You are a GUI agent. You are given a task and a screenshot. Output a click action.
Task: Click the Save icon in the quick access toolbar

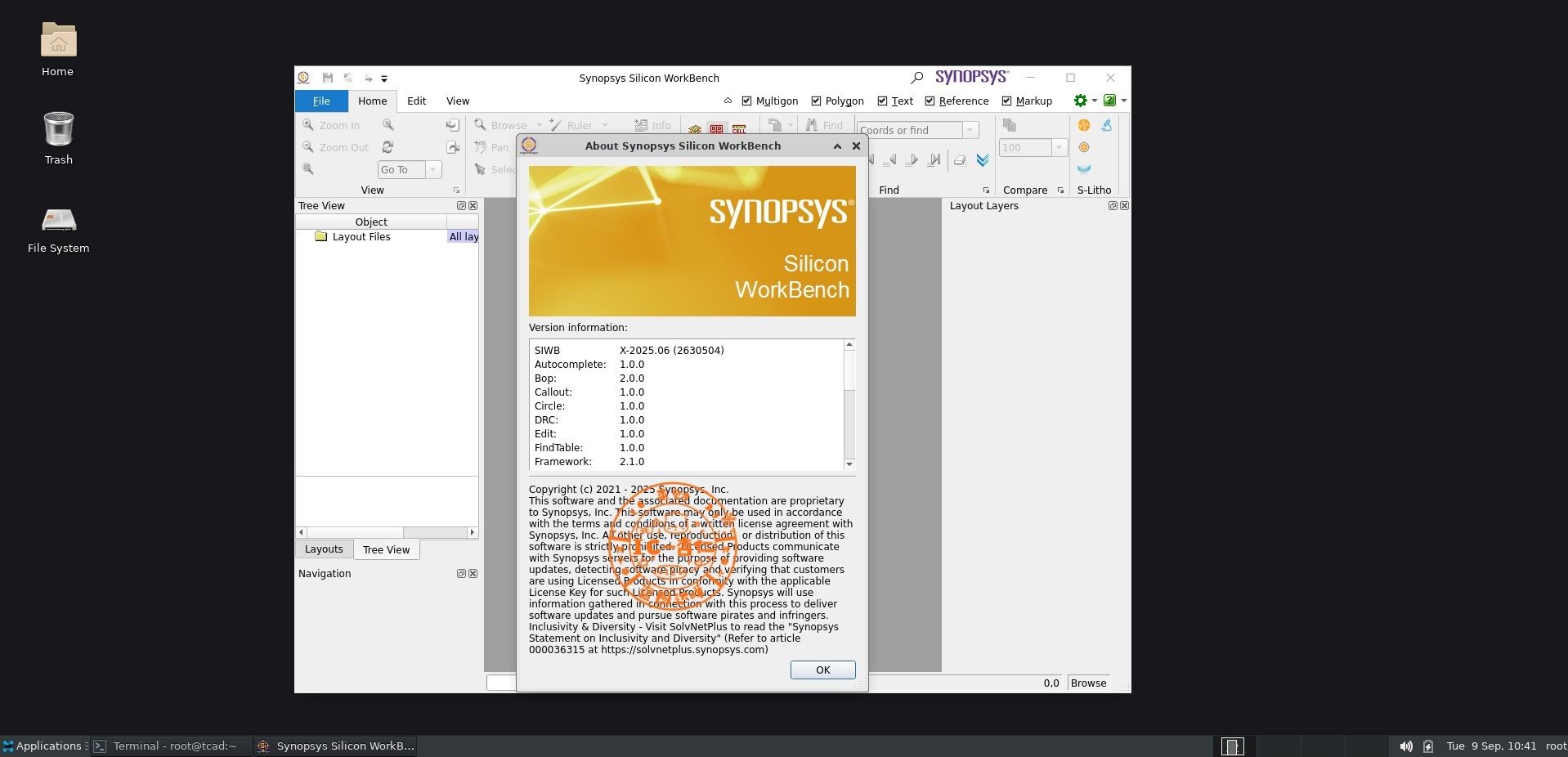[x=328, y=78]
